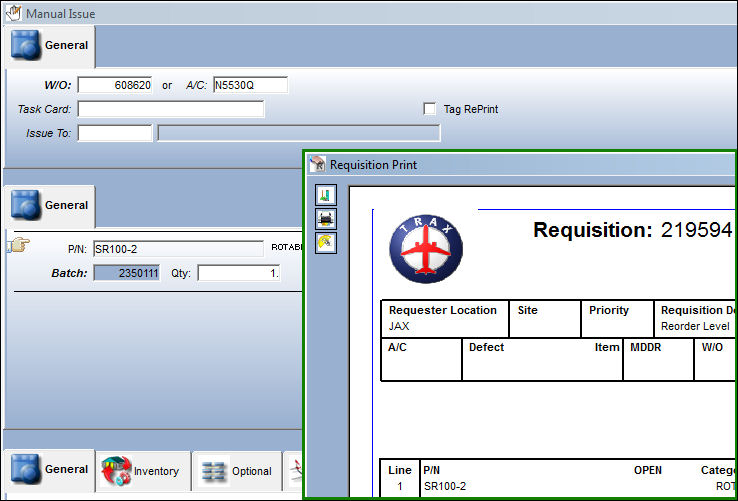
Task: Click the 'Line' column header in the report
Action: (400, 470)
